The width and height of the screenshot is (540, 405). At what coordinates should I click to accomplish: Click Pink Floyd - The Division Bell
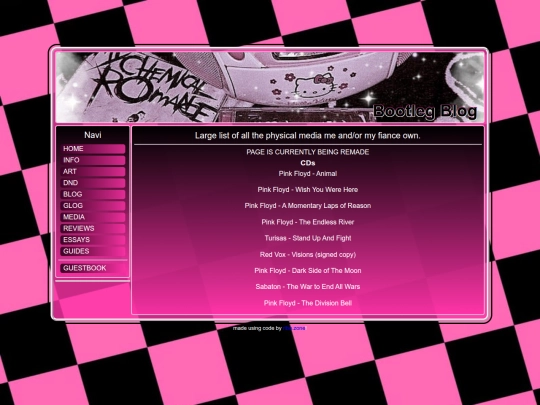(308, 303)
